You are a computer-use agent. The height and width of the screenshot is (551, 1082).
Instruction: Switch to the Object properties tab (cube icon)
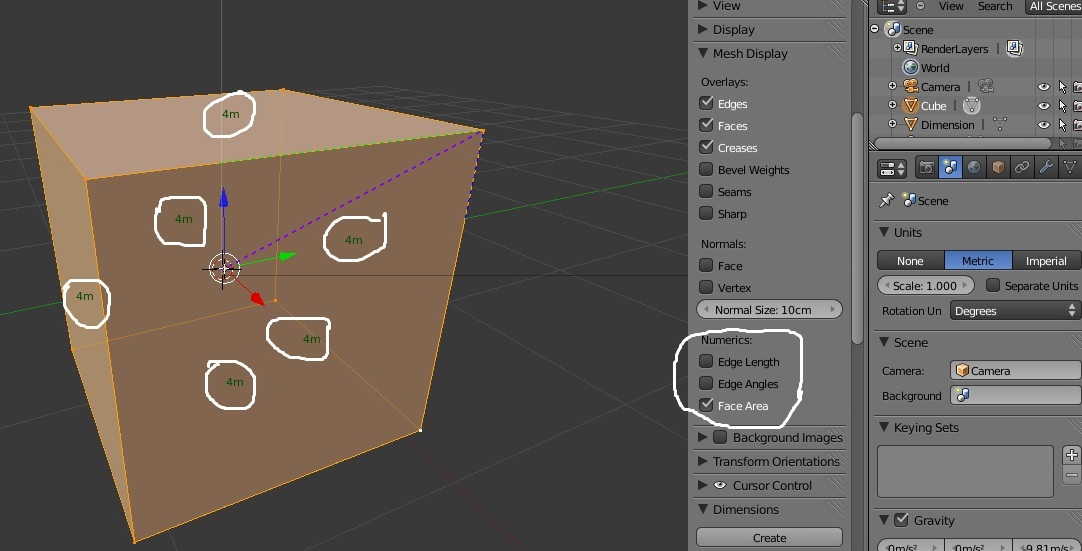(x=998, y=167)
